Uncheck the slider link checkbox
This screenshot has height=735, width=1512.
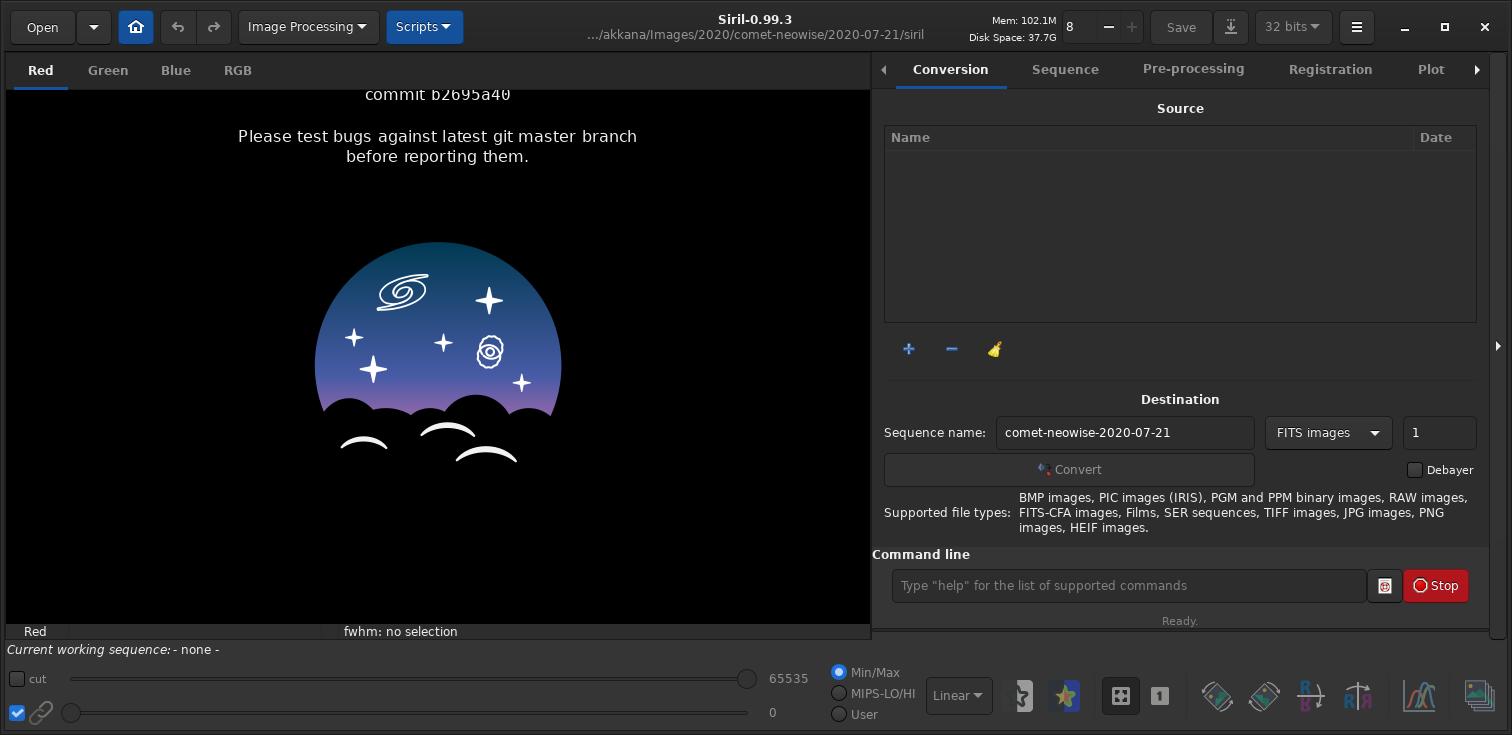(x=17, y=713)
